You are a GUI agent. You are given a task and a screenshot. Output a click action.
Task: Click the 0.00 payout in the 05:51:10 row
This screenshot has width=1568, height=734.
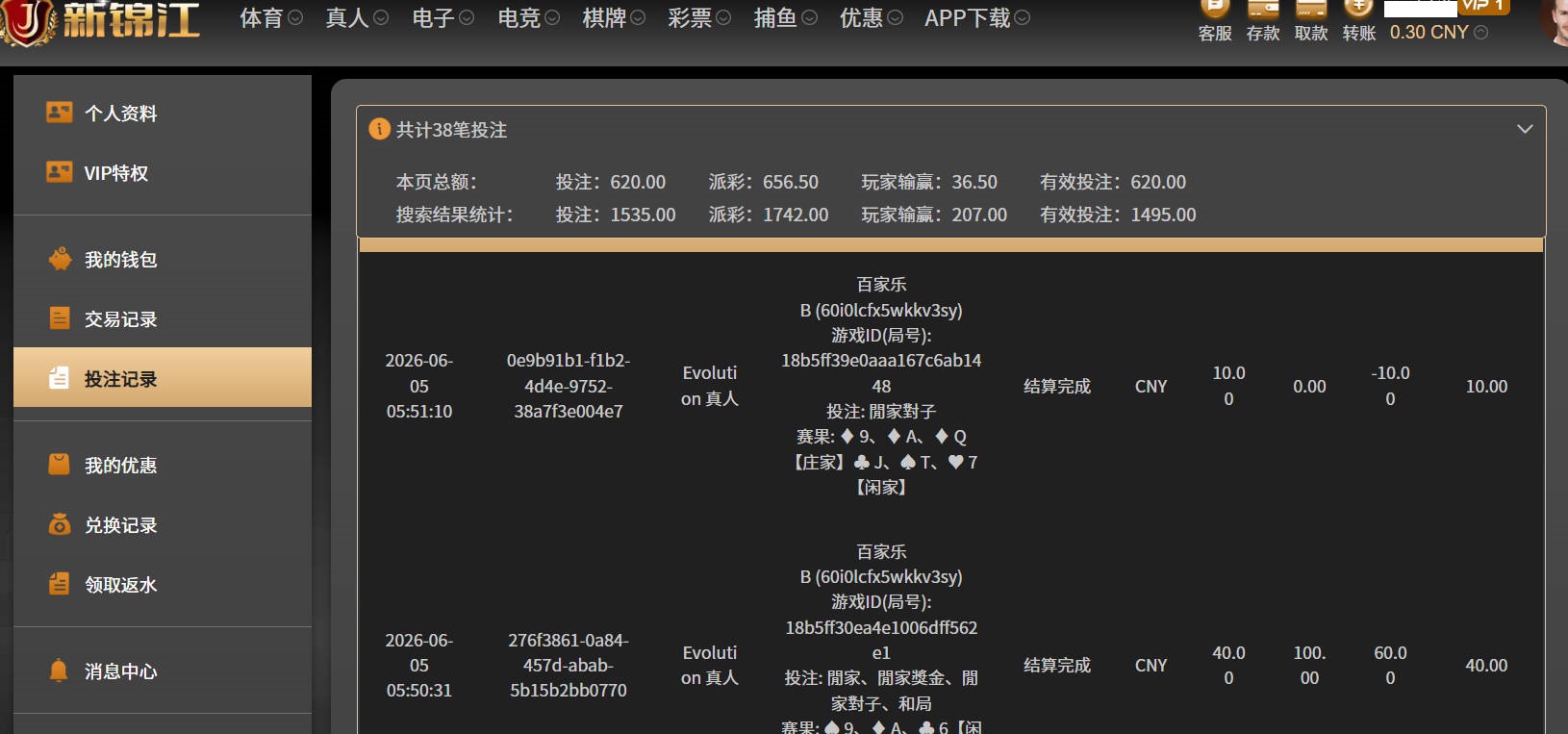click(1309, 387)
